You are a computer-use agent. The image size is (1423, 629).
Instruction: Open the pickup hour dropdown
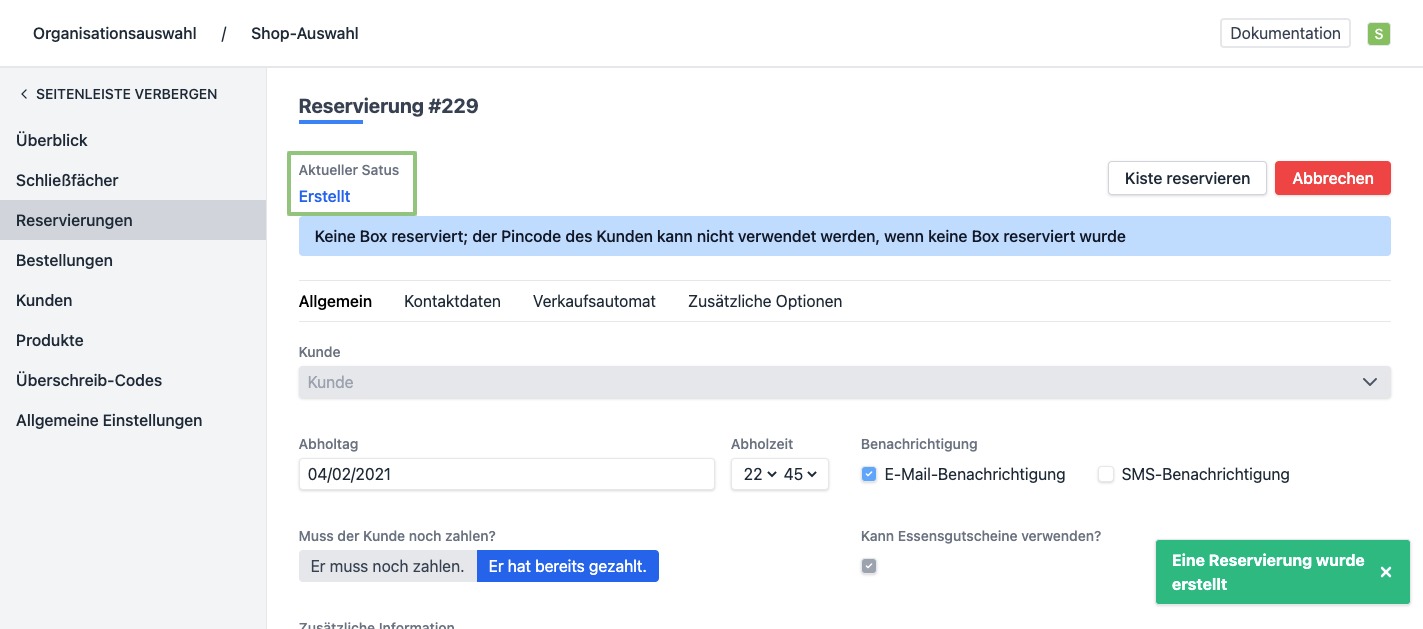754,475
